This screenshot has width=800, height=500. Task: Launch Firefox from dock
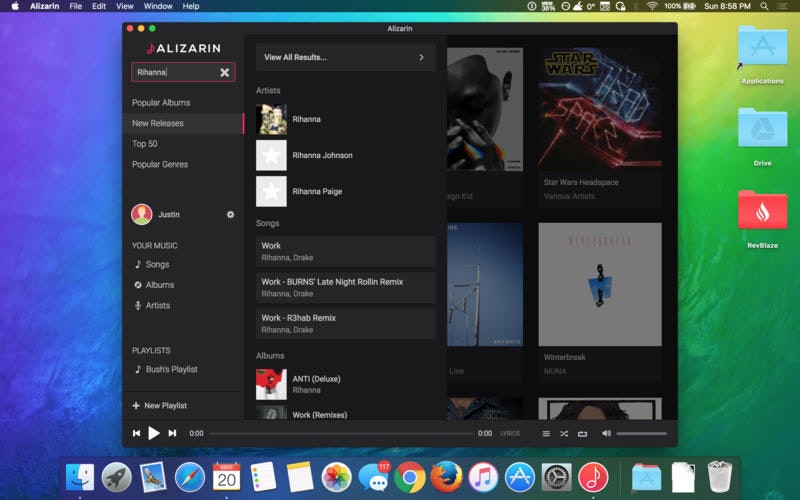click(x=446, y=477)
